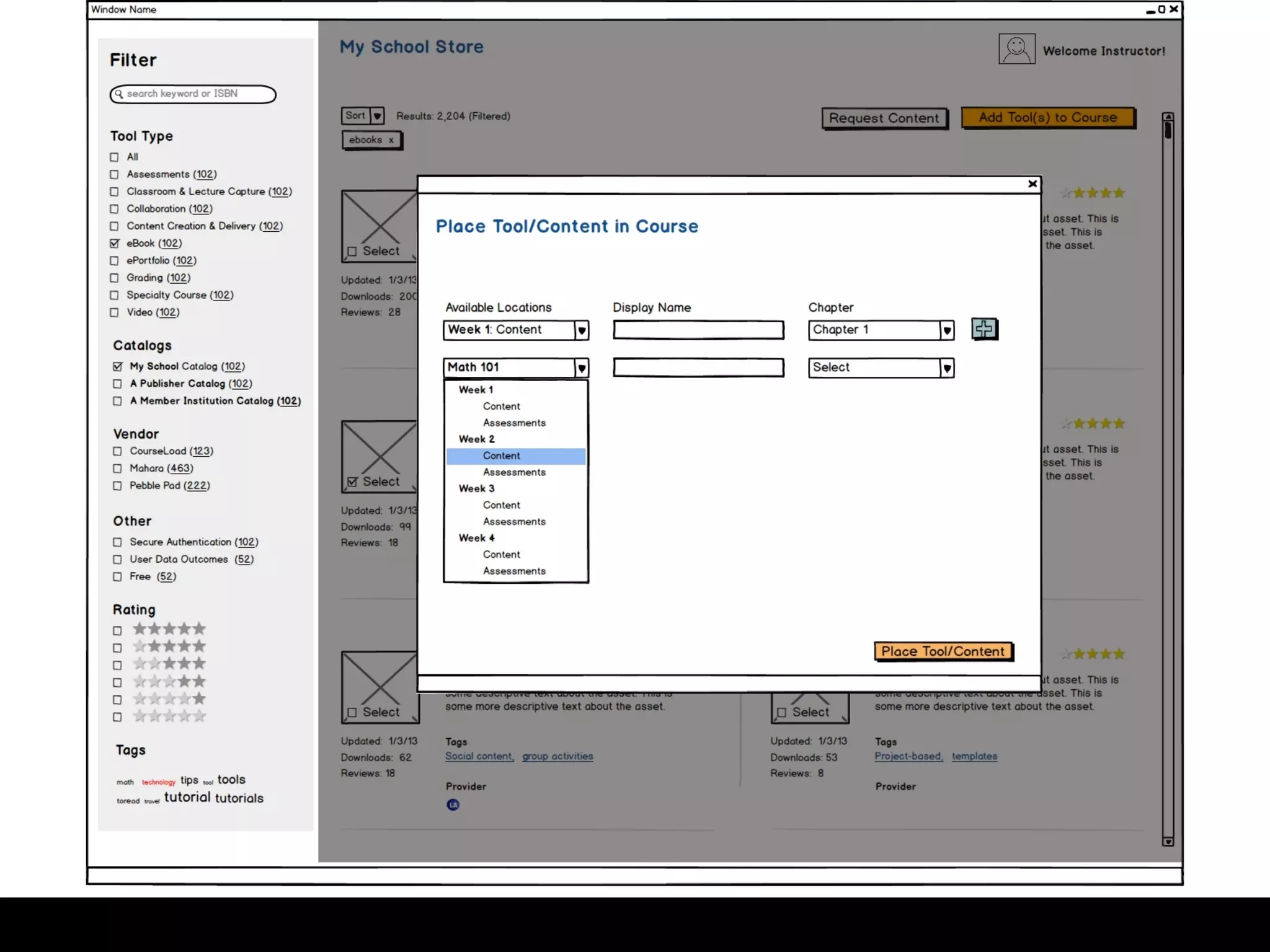This screenshot has height=952, width=1270.
Task: Close the Place Tool/Content dialog
Action: [1032, 184]
